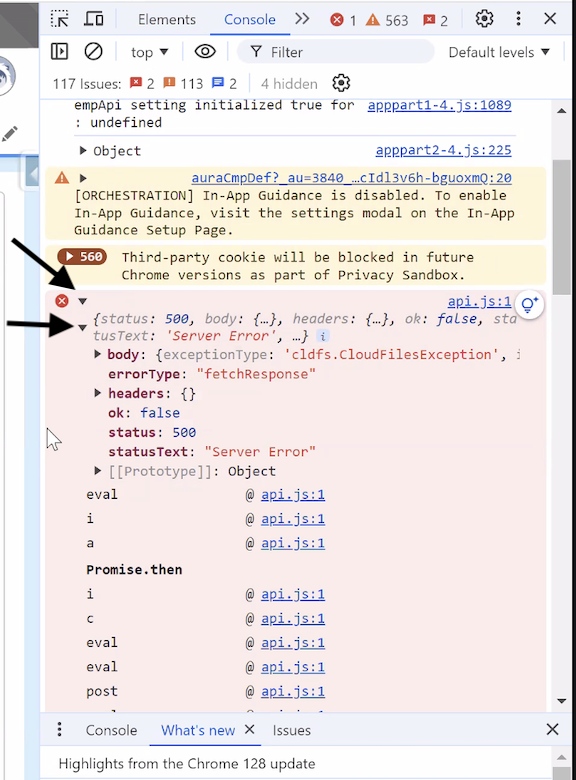The height and width of the screenshot is (780, 576).
Task: Focus the console Filter field
Action: (336, 52)
